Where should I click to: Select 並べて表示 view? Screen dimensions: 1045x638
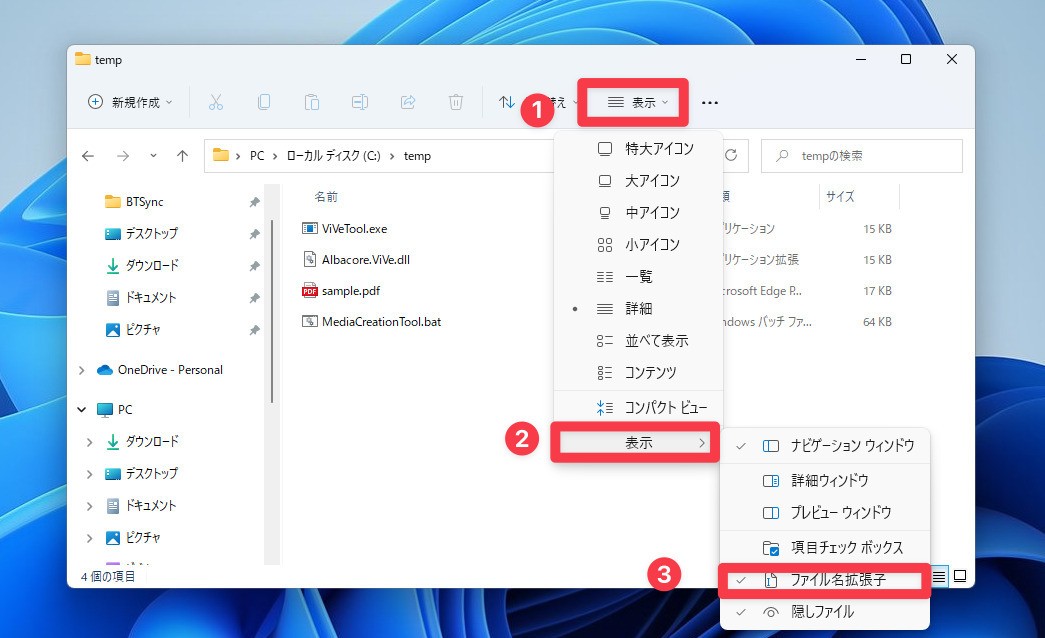pyautogui.click(x=638, y=341)
